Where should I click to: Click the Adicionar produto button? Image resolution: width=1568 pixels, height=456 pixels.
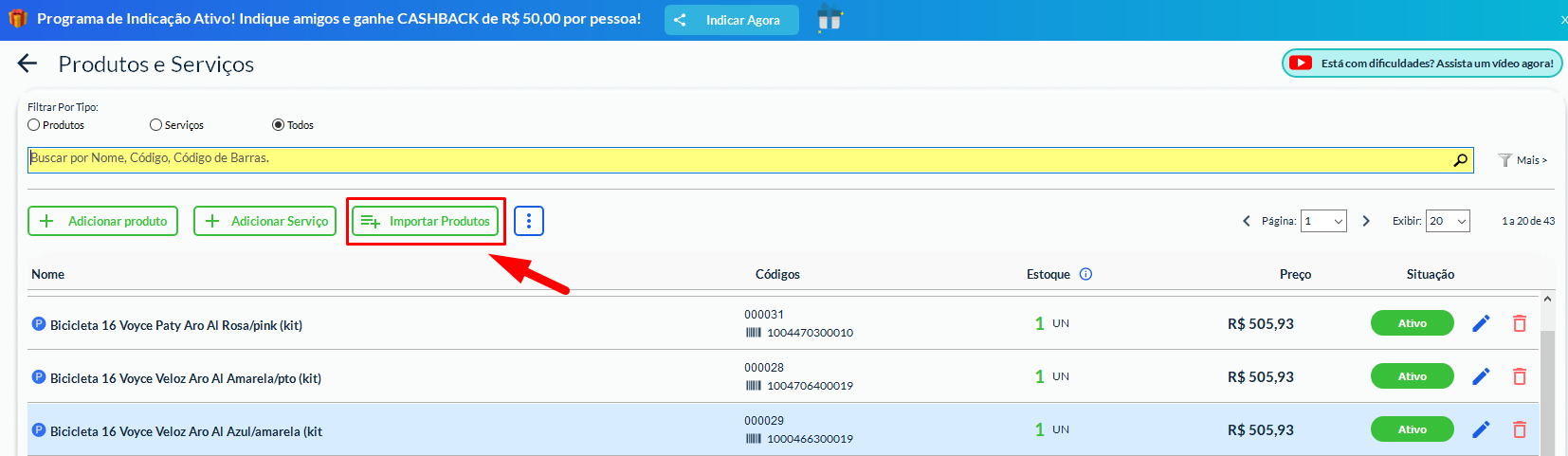(103, 221)
